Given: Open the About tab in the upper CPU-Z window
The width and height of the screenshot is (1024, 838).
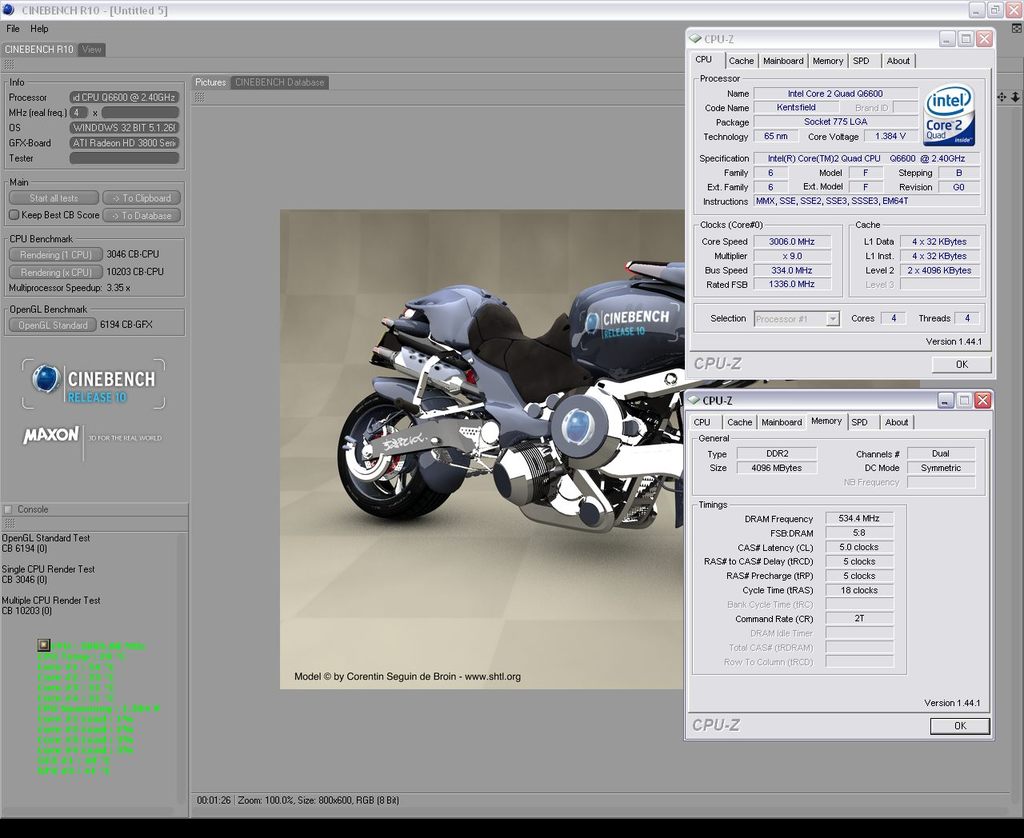Looking at the screenshot, I should pos(898,61).
